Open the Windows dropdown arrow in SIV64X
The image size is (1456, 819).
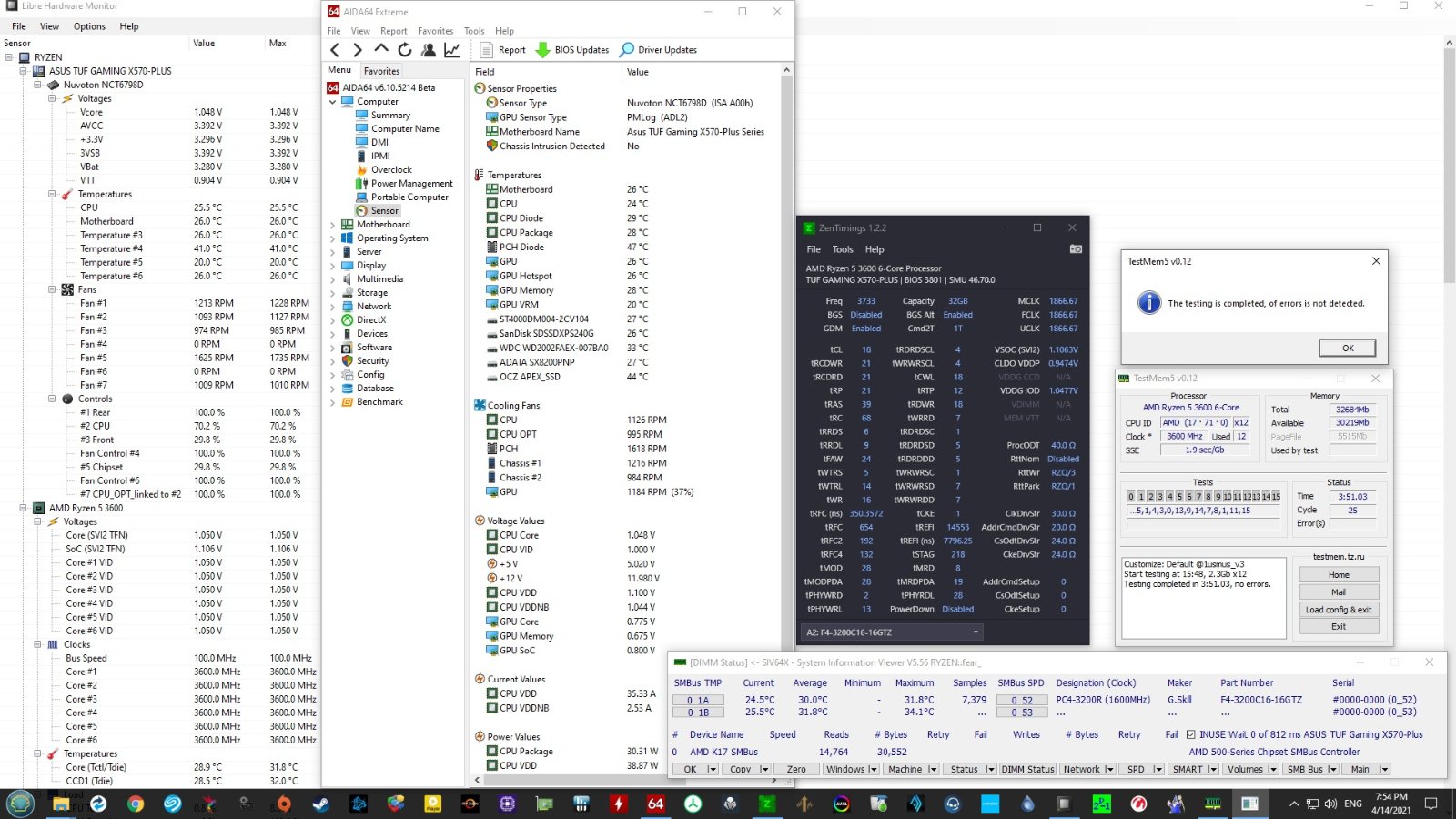click(873, 770)
